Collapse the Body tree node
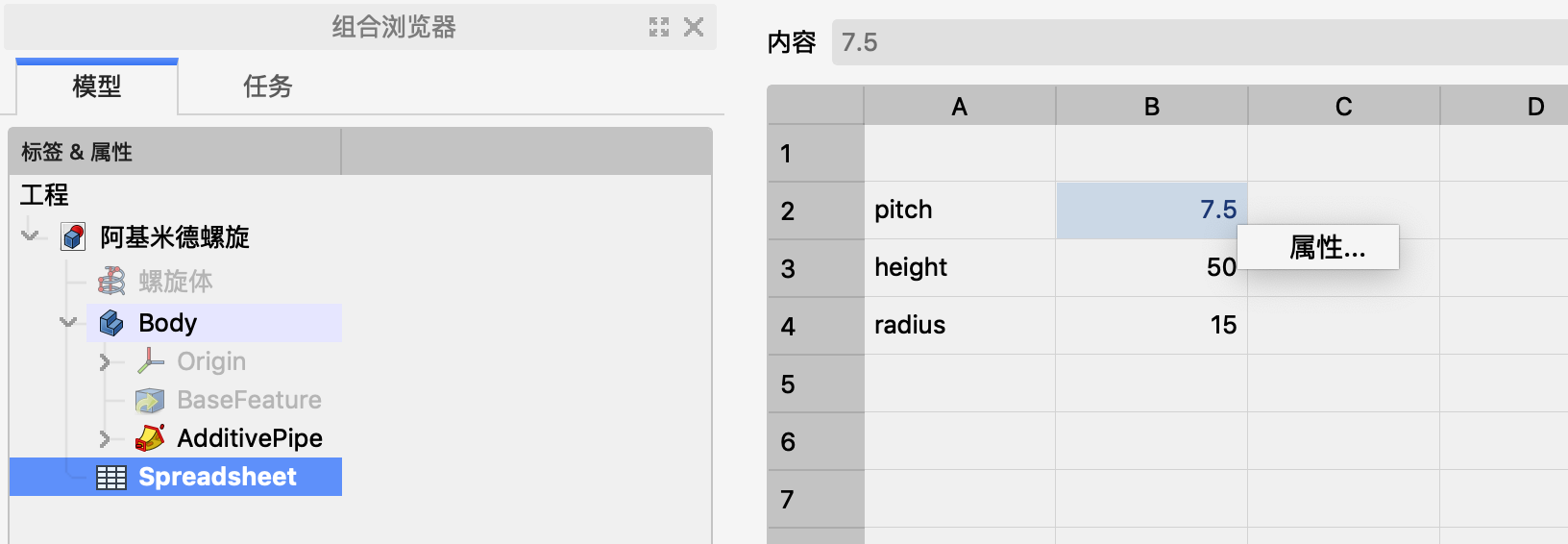 point(68,323)
